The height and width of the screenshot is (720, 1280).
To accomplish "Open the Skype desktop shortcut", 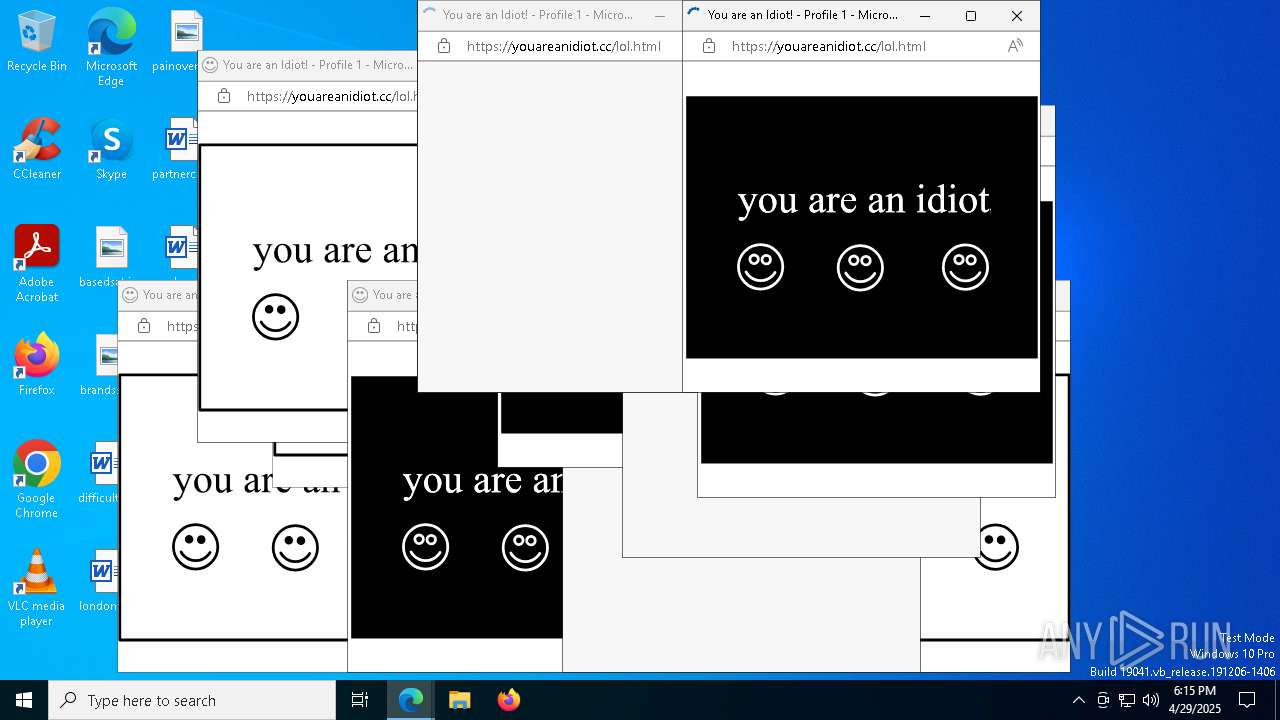I will pos(111,149).
